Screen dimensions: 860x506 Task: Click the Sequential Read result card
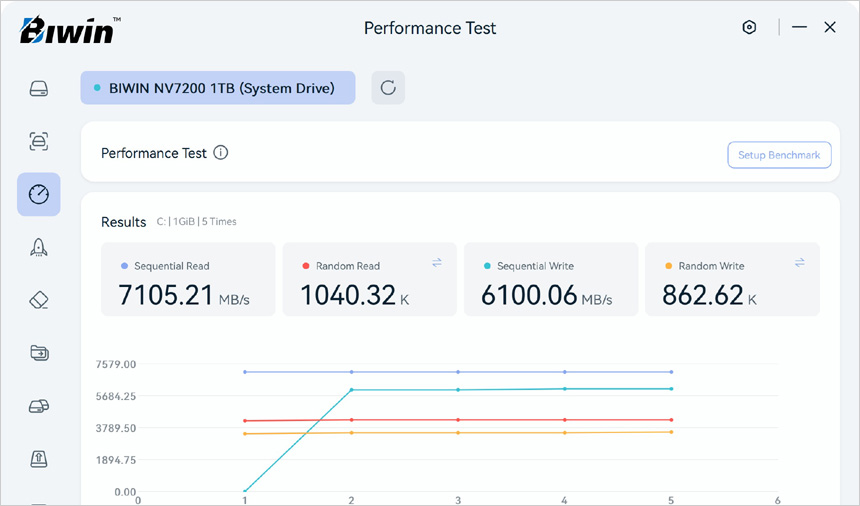[188, 280]
